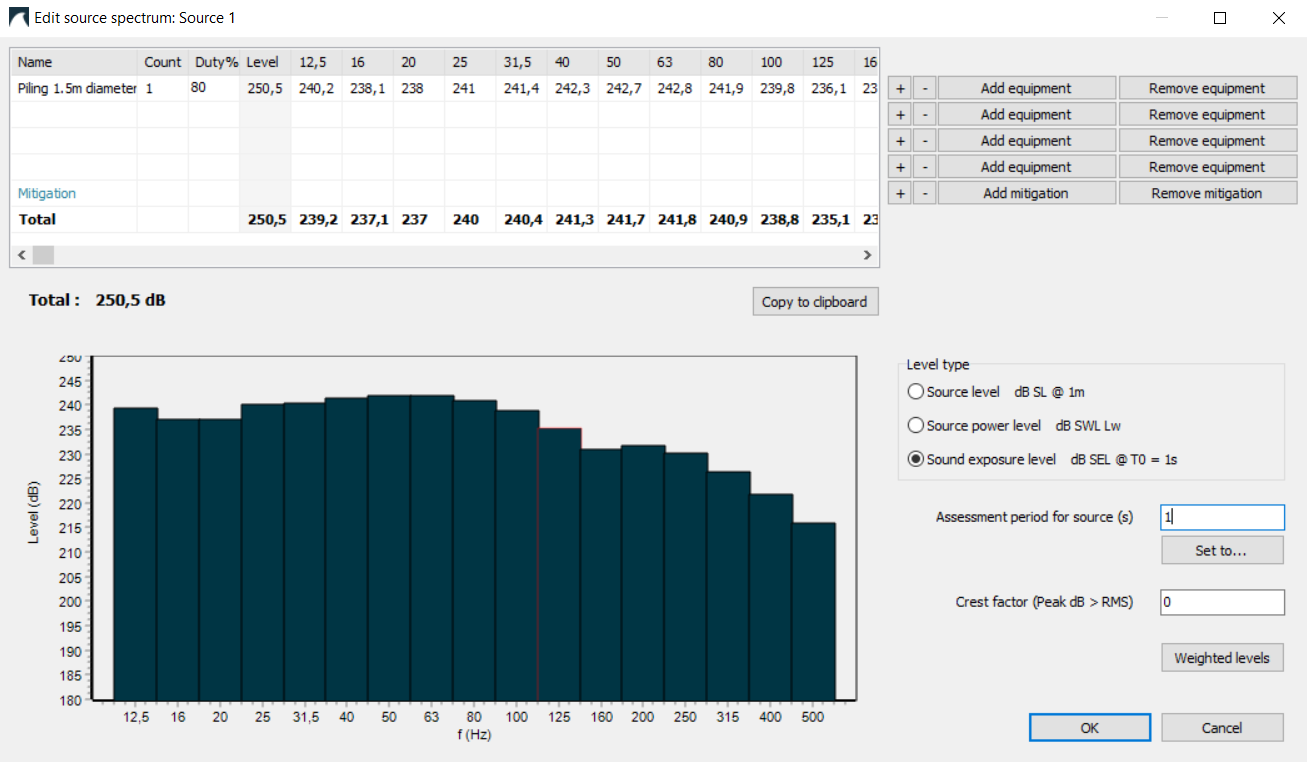Cancel the source spectrum dialog
The height and width of the screenshot is (762, 1307).
coord(1222,728)
